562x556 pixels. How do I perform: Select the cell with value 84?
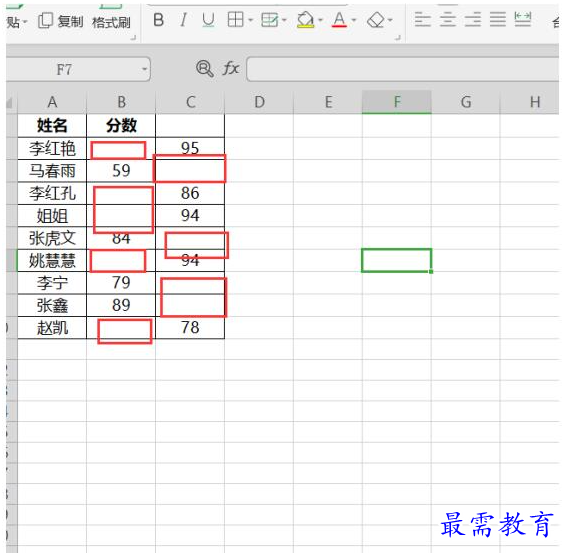click(121, 239)
